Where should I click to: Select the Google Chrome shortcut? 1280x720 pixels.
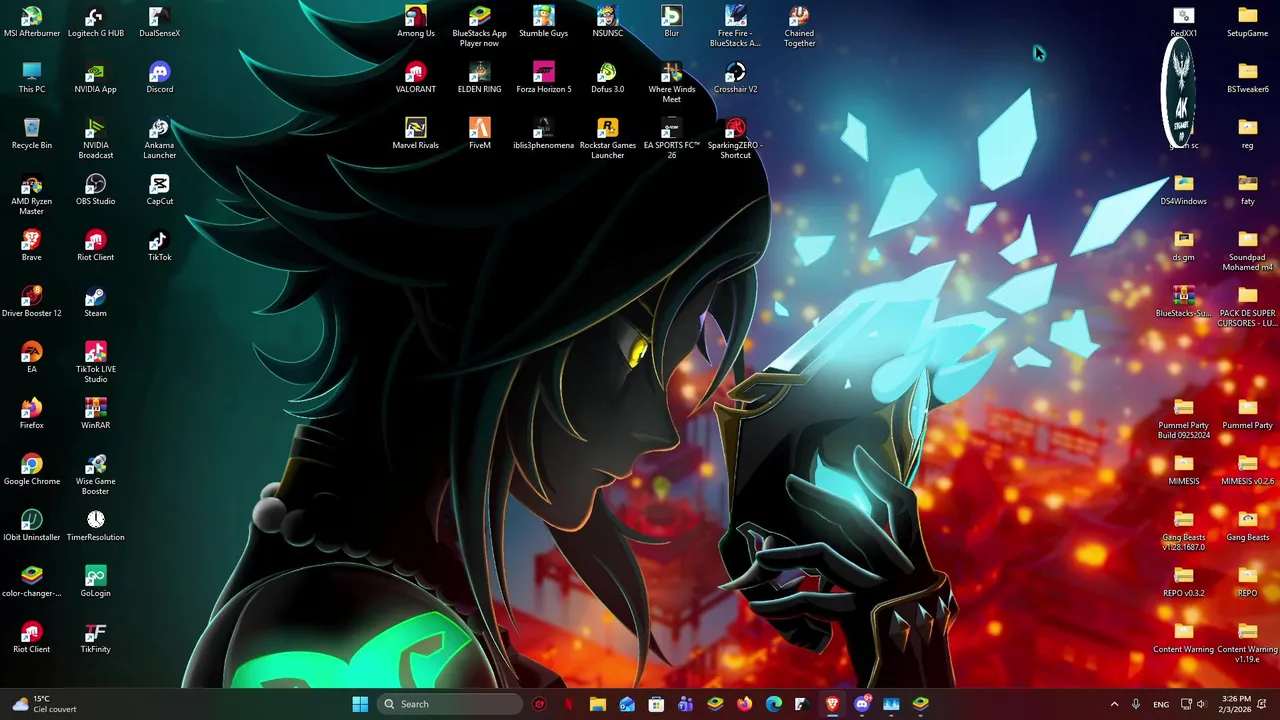click(32, 470)
